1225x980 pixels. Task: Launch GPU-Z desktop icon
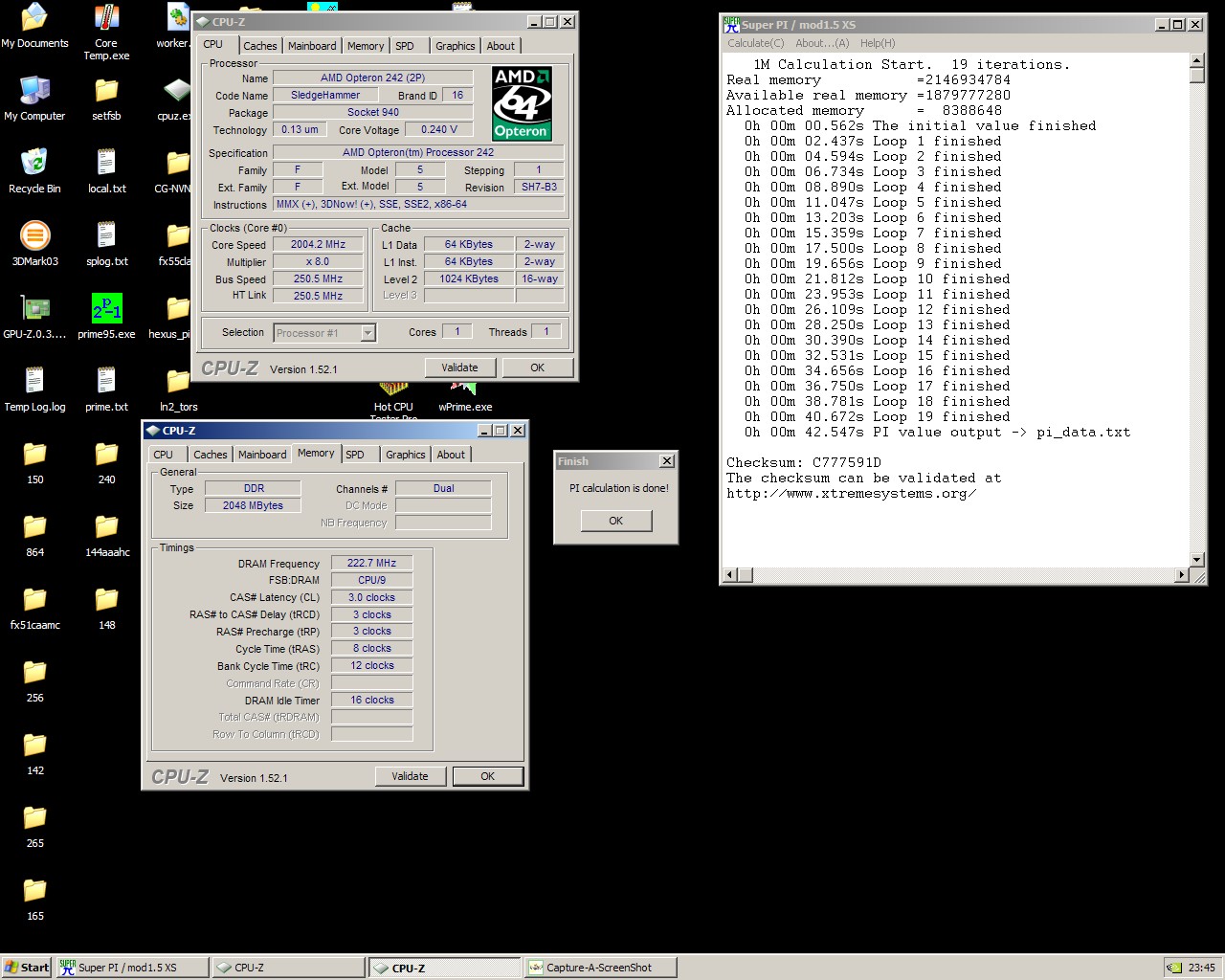[x=34, y=317]
